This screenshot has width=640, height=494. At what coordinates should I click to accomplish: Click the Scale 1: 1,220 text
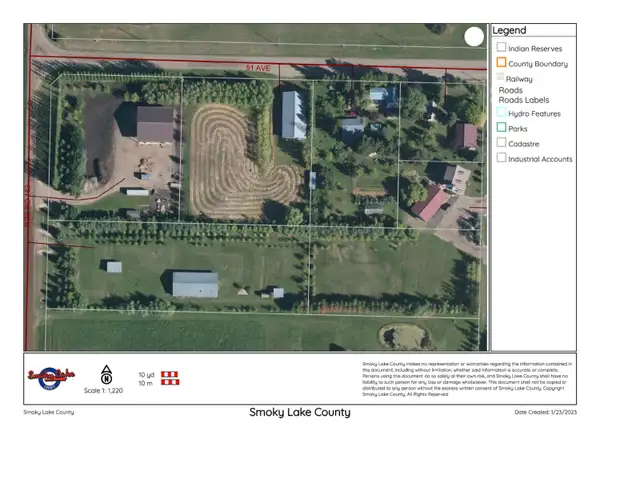coord(103,391)
